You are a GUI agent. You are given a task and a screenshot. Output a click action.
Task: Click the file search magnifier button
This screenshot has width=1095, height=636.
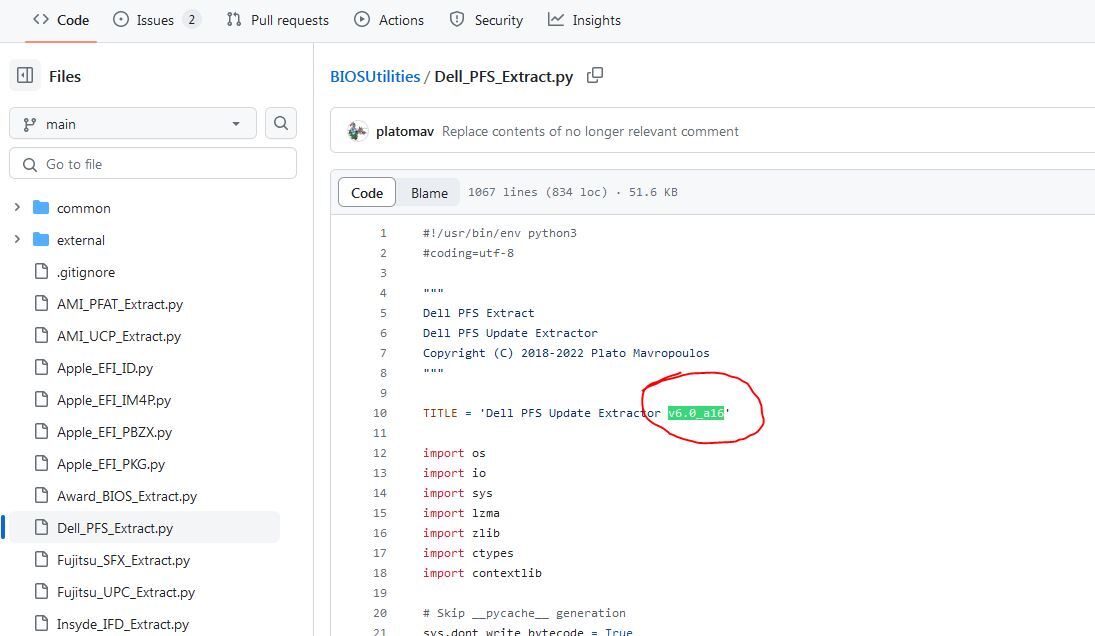[281, 124]
